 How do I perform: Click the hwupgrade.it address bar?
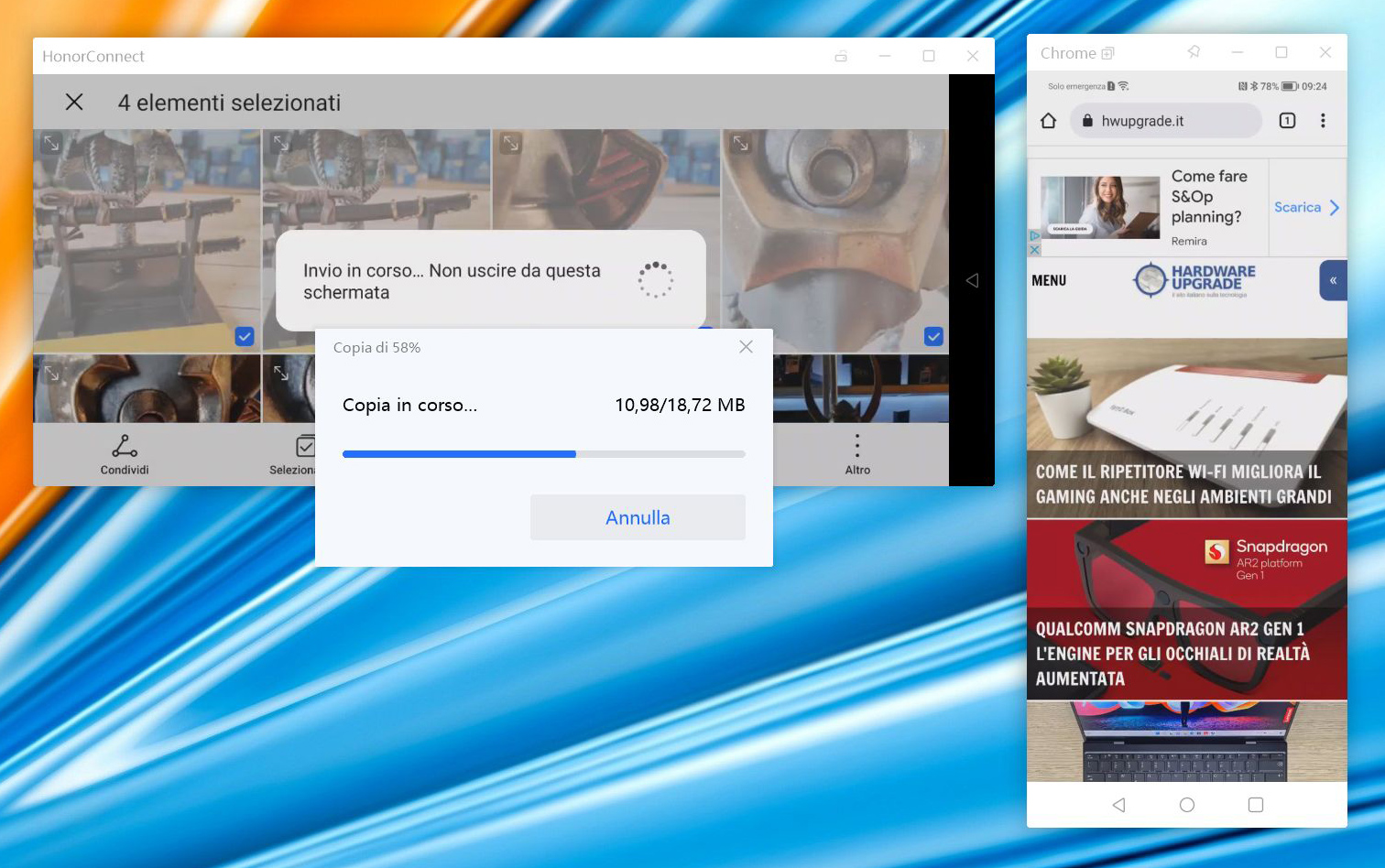point(1165,120)
